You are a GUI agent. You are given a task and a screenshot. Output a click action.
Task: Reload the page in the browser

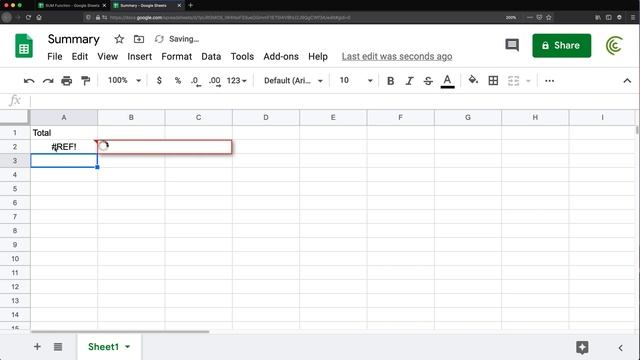[x=28, y=18]
